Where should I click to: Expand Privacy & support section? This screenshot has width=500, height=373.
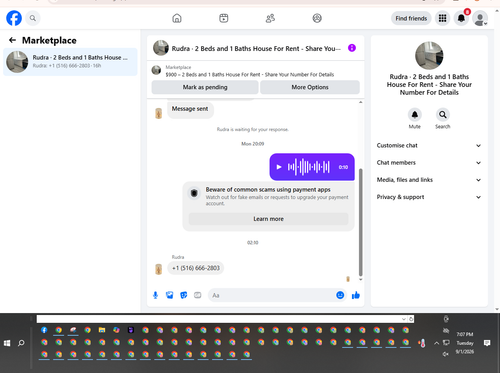pos(429,197)
